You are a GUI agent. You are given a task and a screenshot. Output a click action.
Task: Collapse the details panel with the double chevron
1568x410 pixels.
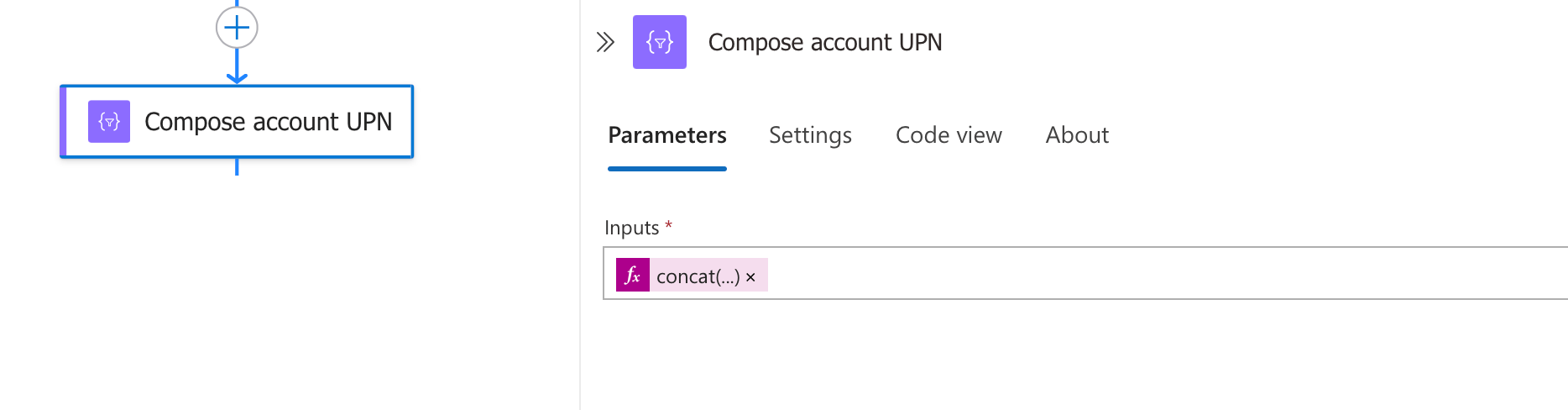coord(605,42)
